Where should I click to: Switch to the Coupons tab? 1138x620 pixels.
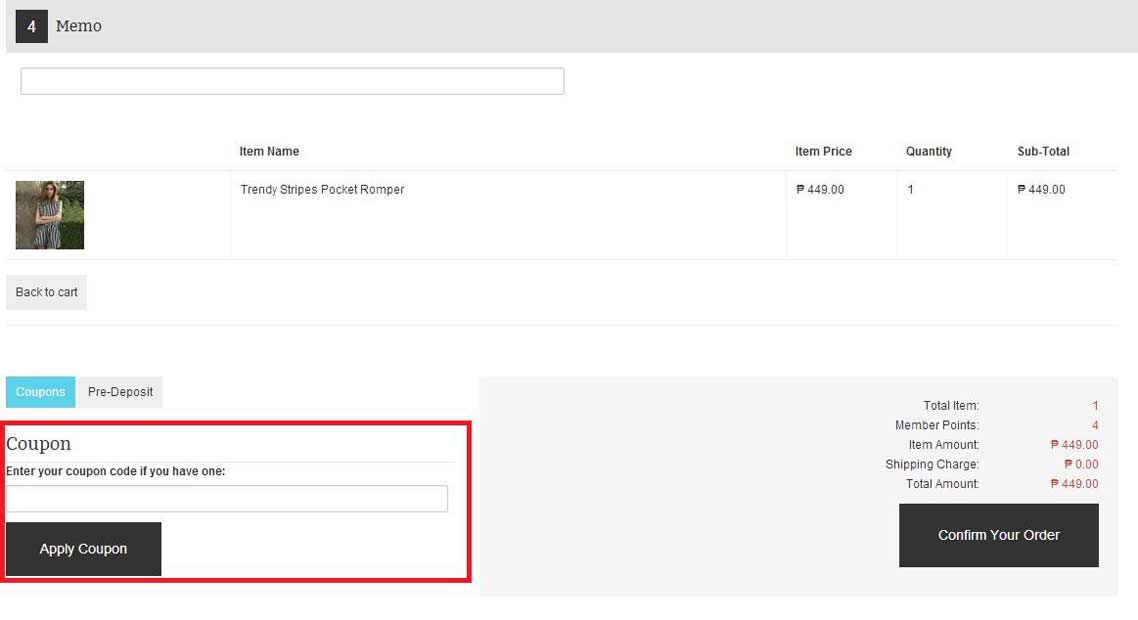[x=41, y=392]
